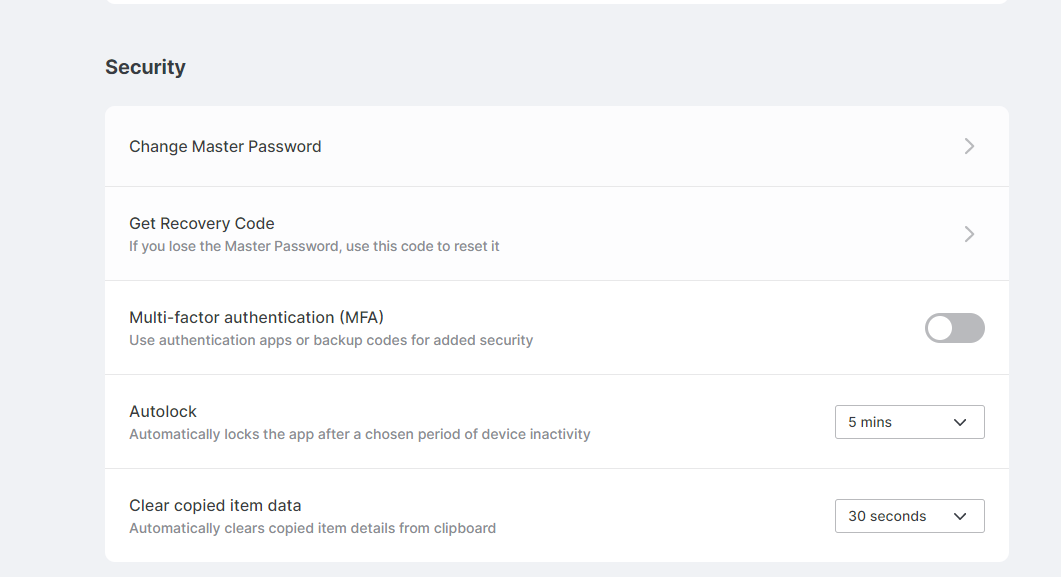Click the '30 seconds' selected value text

tap(887, 516)
